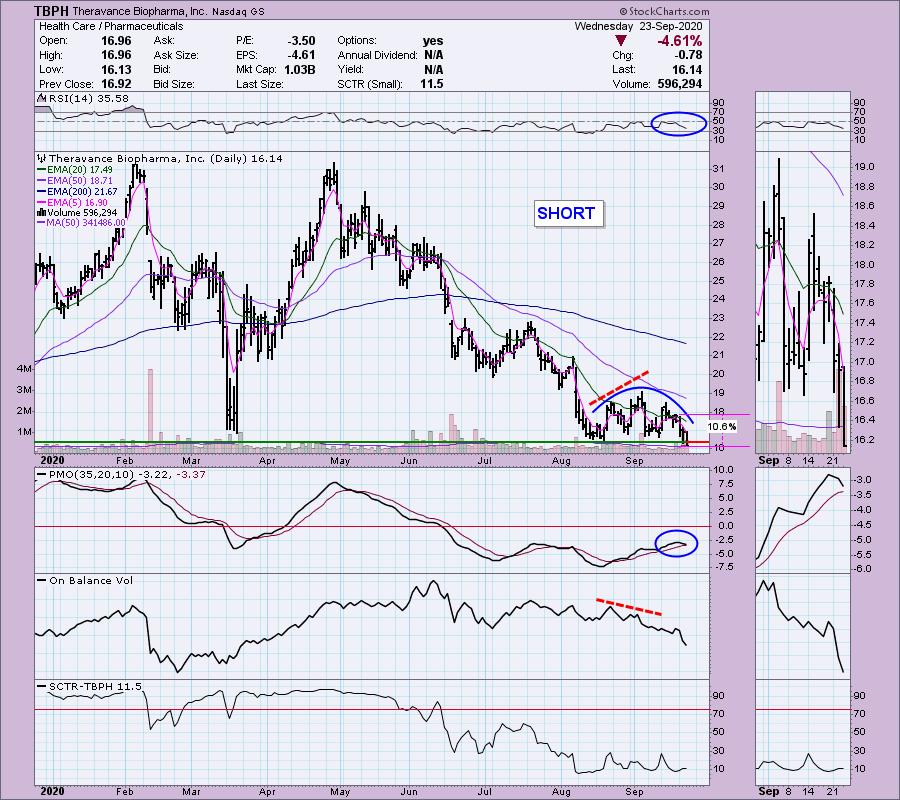The image size is (900, 800).
Task: Click the 10.6% range label
Action: pos(721,427)
